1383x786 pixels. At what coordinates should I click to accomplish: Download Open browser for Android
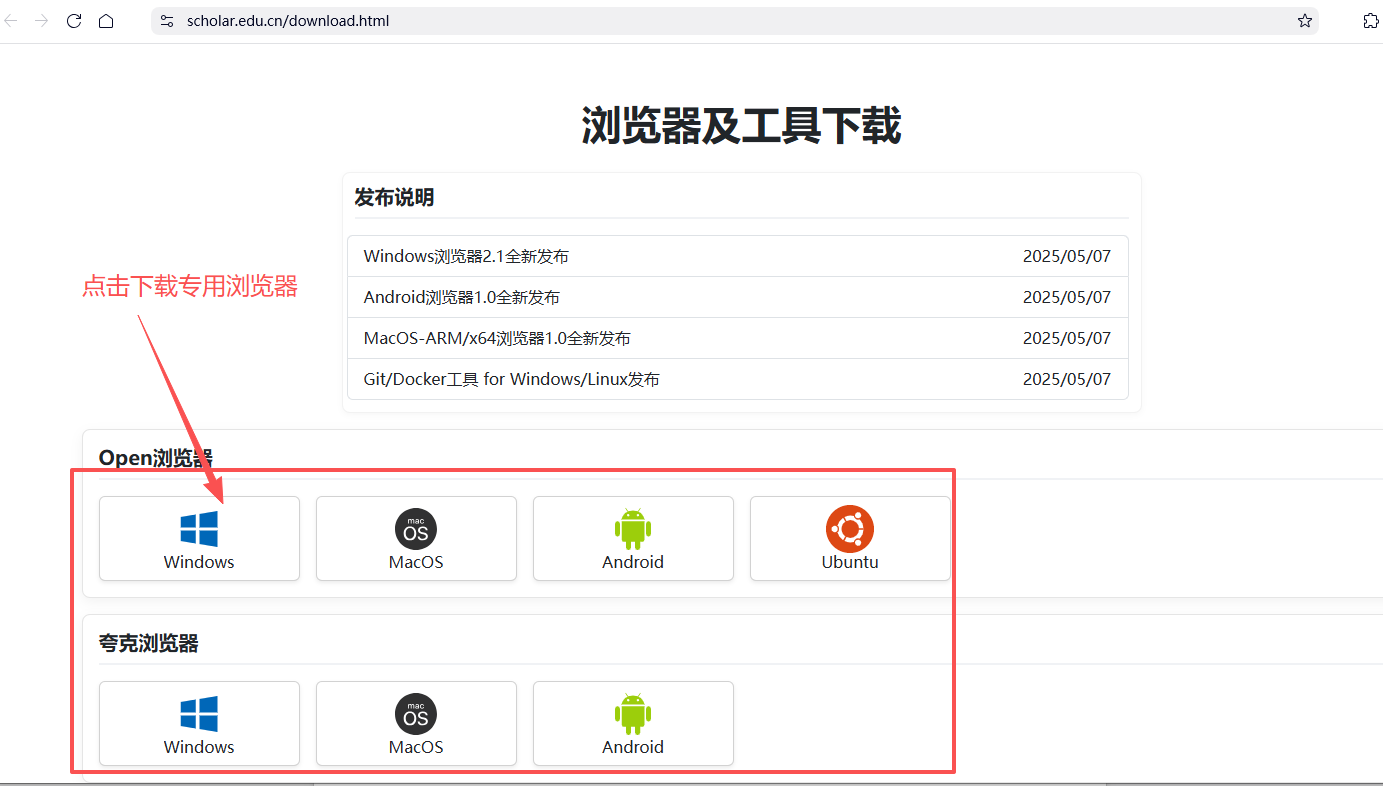click(633, 538)
